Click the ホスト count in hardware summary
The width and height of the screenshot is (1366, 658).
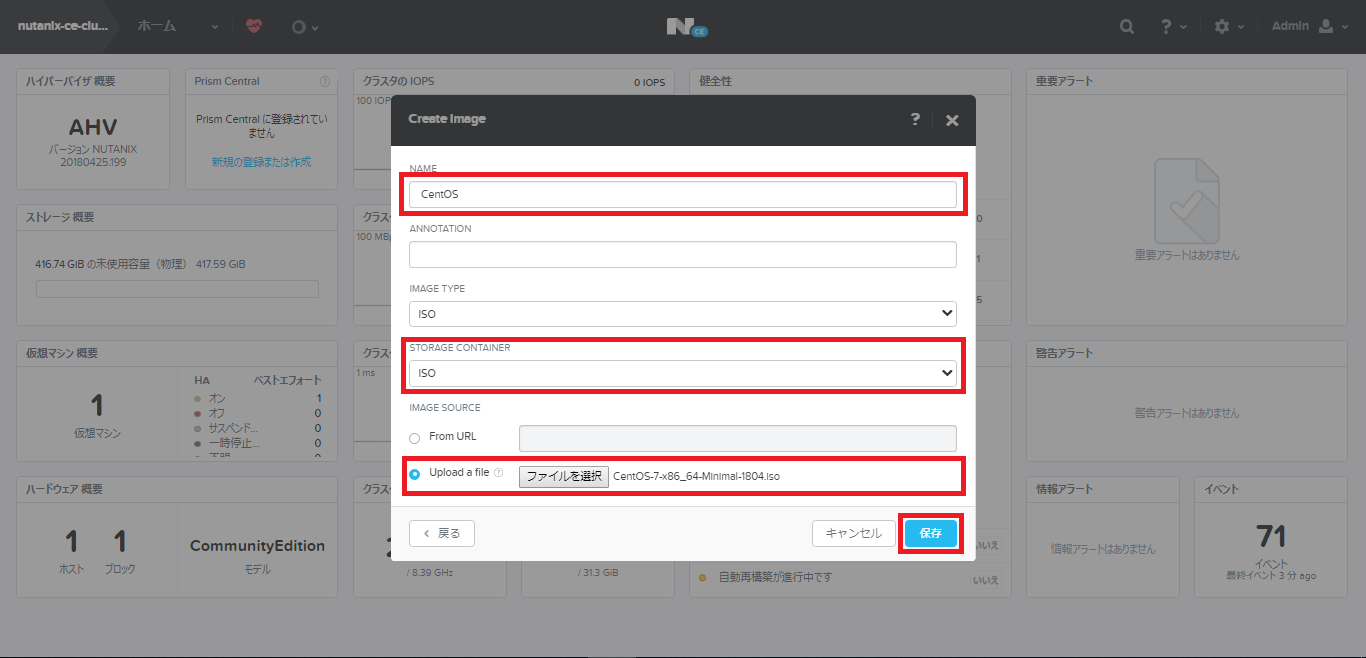tap(71, 551)
